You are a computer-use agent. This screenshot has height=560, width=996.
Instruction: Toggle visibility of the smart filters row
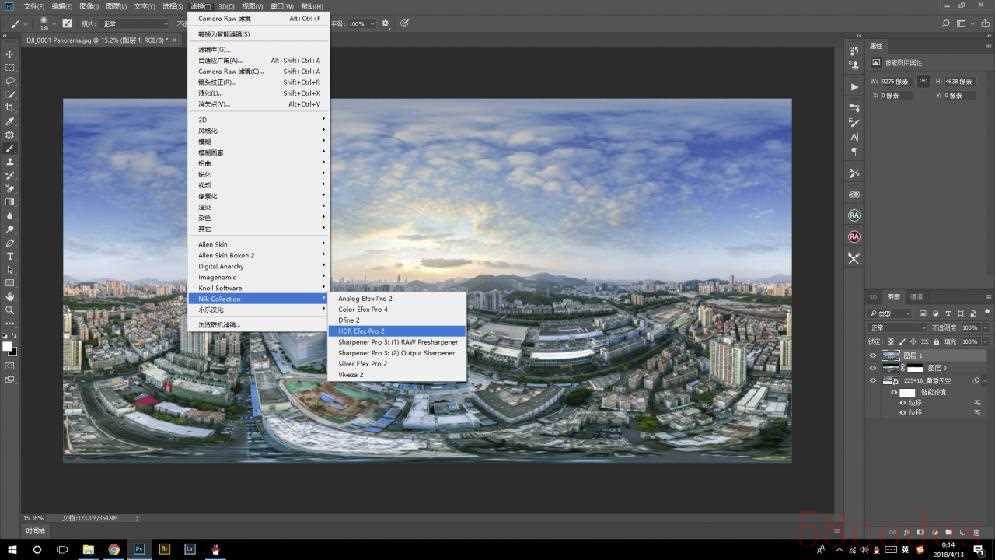pyautogui.click(x=894, y=392)
